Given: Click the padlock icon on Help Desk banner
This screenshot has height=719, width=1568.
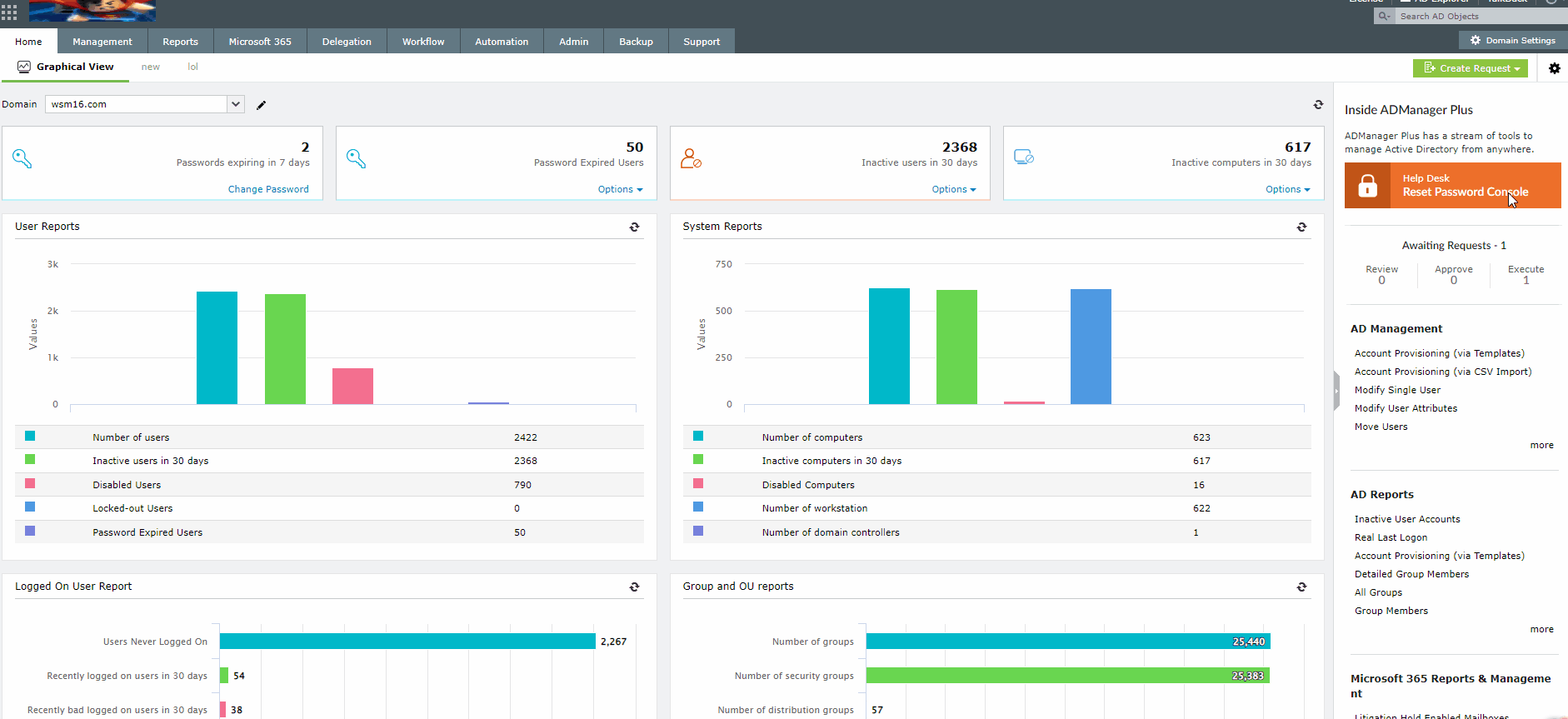Looking at the screenshot, I should click(x=1368, y=185).
